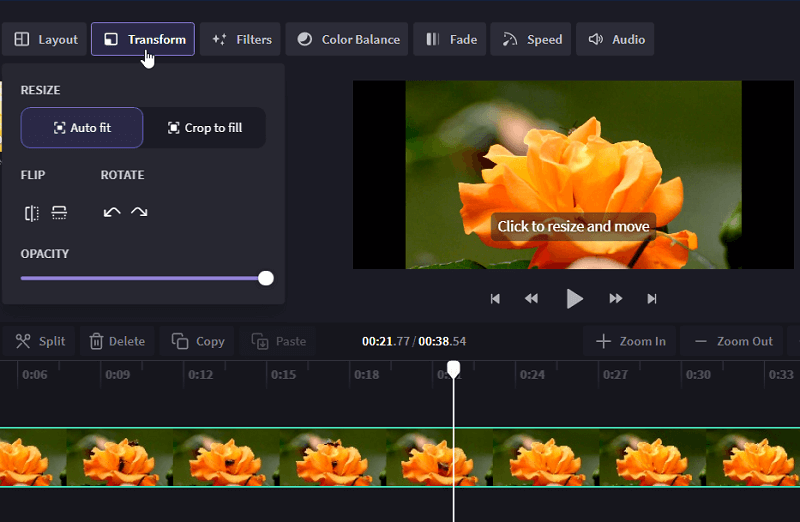This screenshot has height=522, width=800.
Task: Delete the selected clip
Action: tap(117, 341)
